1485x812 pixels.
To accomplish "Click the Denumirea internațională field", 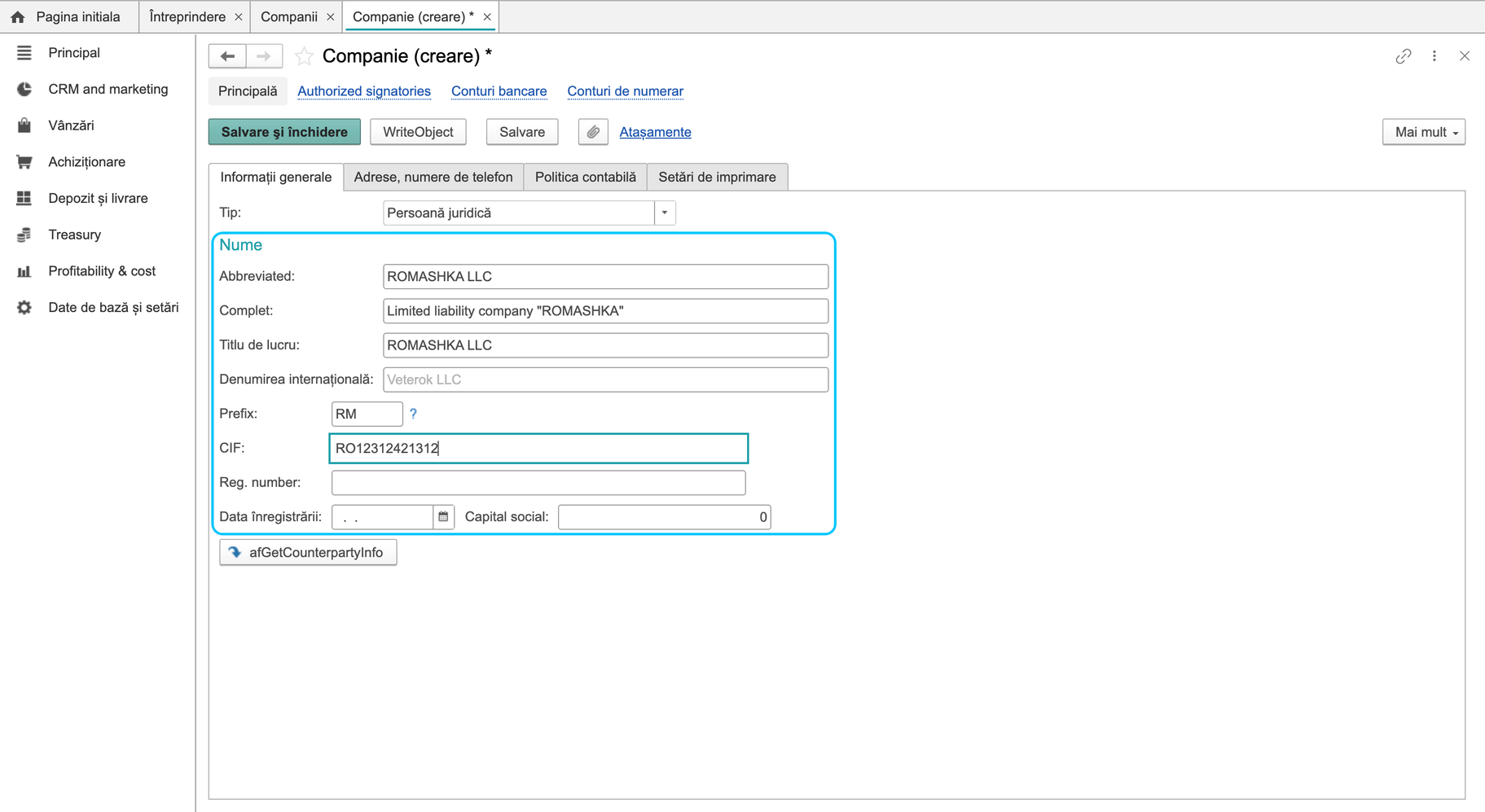I will coord(605,380).
